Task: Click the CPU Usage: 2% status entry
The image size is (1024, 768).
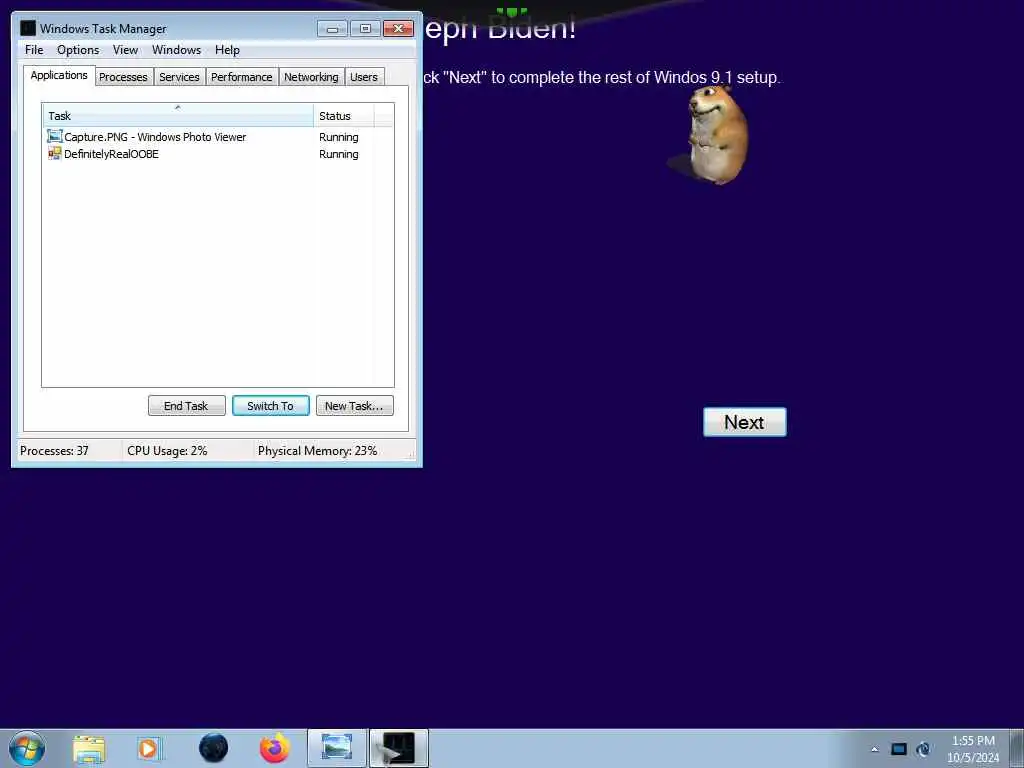Action: [167, 451]
